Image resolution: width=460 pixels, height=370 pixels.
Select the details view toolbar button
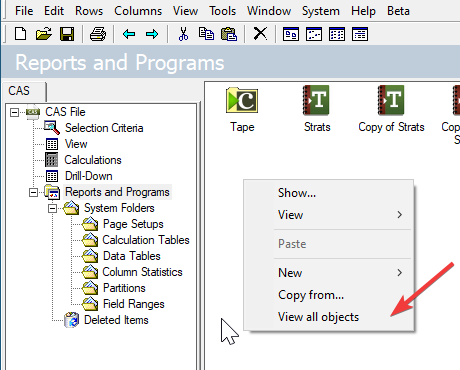(x=360, y=34)
